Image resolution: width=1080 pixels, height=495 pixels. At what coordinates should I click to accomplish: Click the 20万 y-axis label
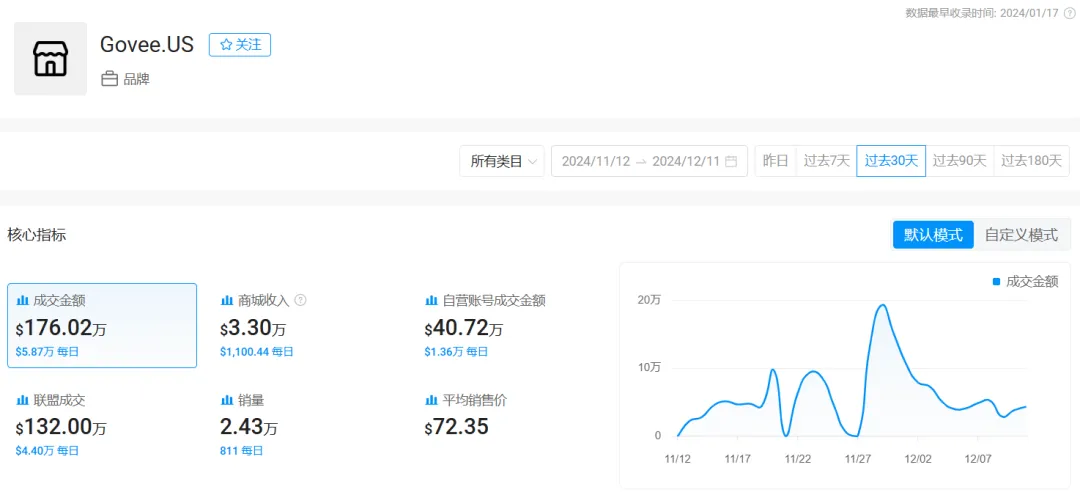[650, 300]
